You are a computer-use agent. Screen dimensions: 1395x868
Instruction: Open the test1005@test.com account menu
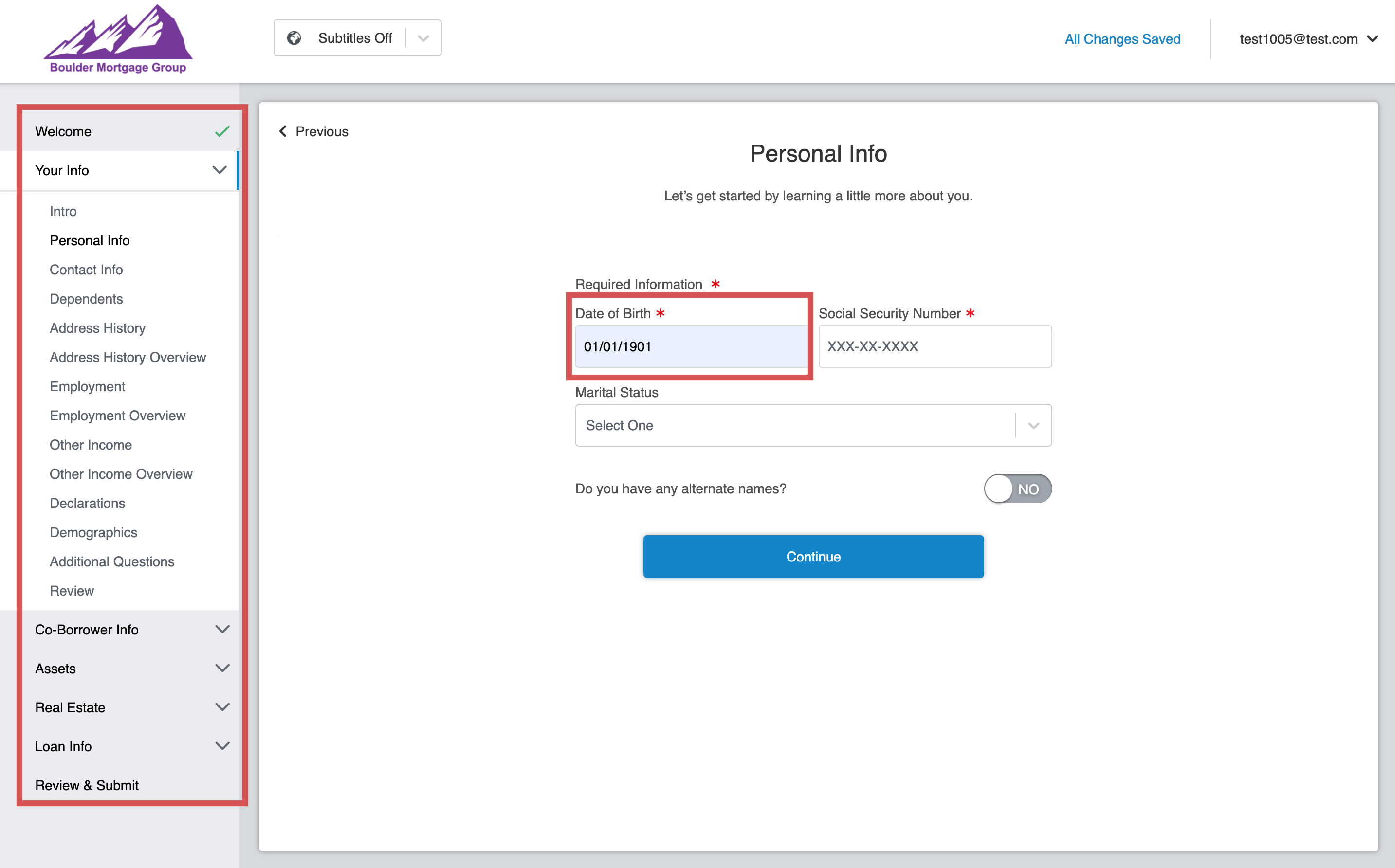pos(1307,39)
